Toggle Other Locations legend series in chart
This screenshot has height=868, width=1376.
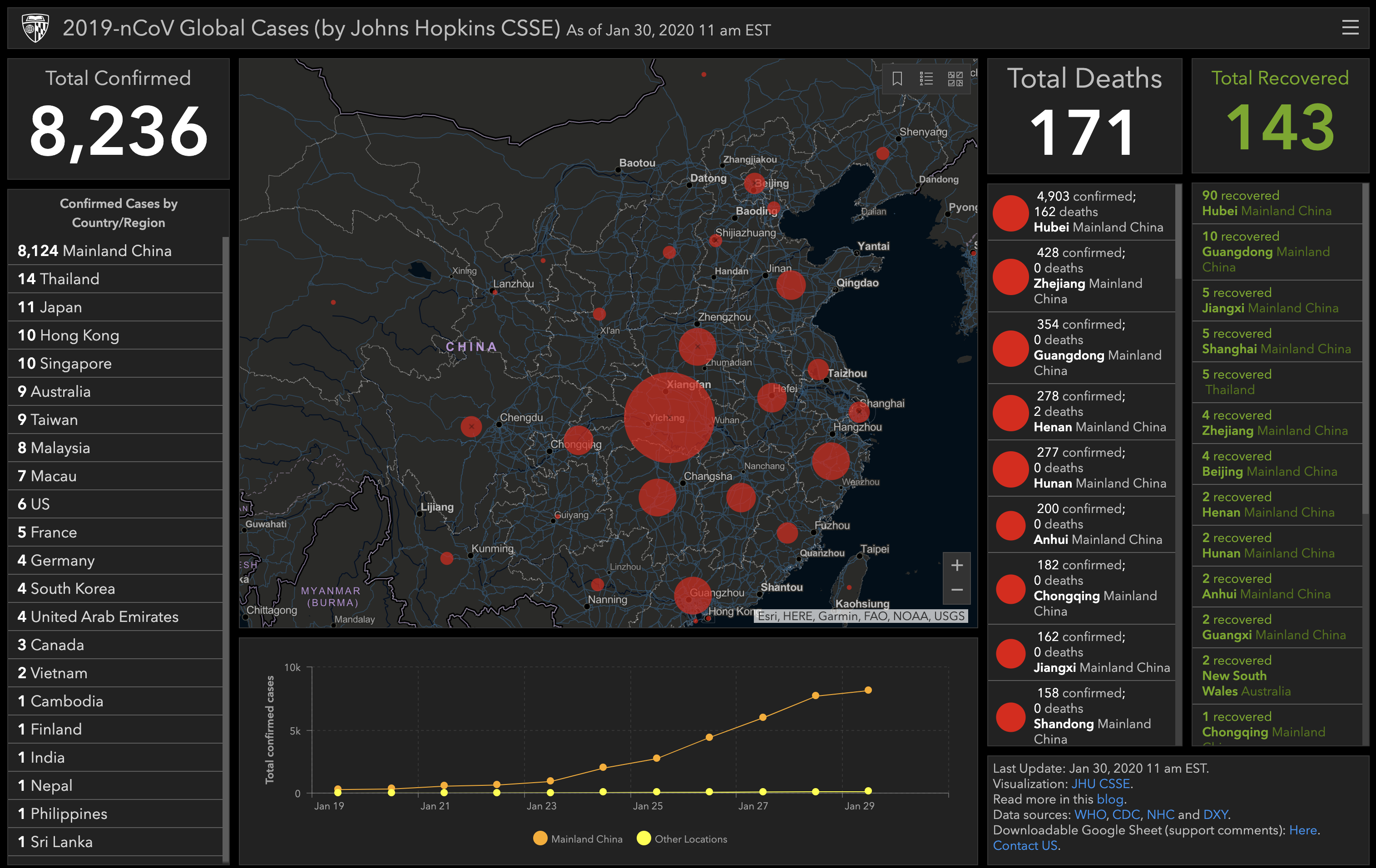pos(682,838)
